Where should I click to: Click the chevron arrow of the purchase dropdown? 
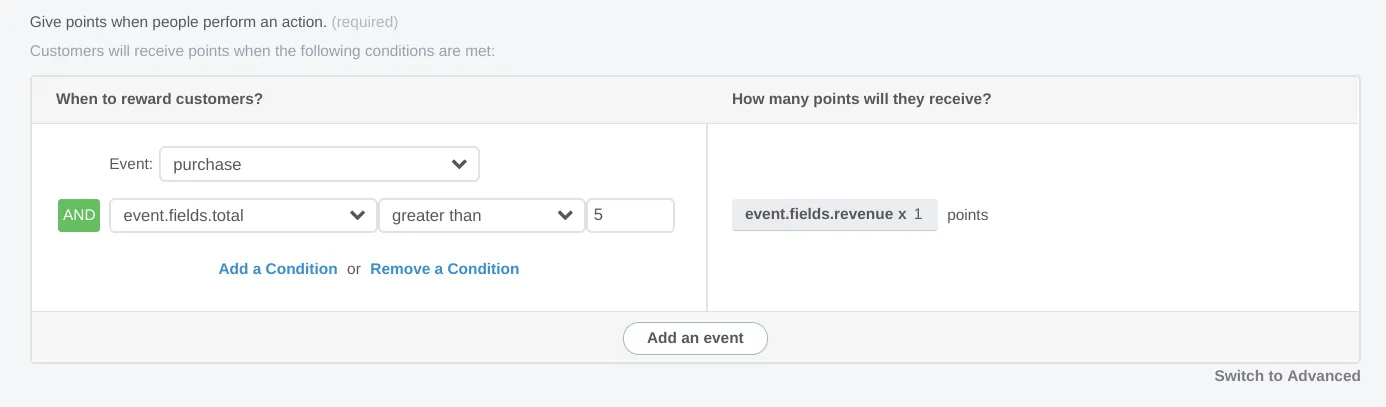459,164
